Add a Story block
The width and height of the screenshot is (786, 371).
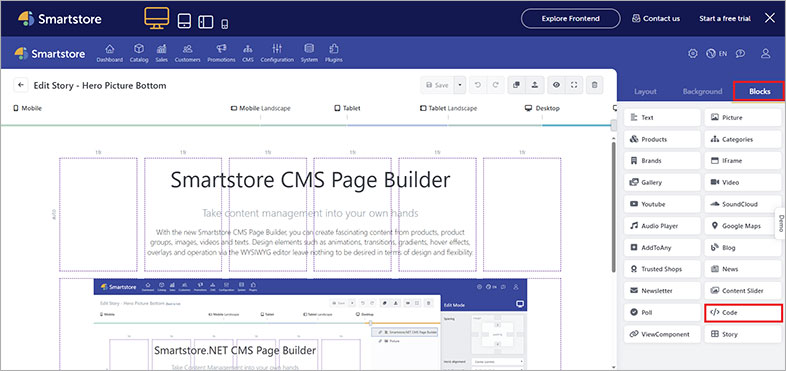pos(743,334)
